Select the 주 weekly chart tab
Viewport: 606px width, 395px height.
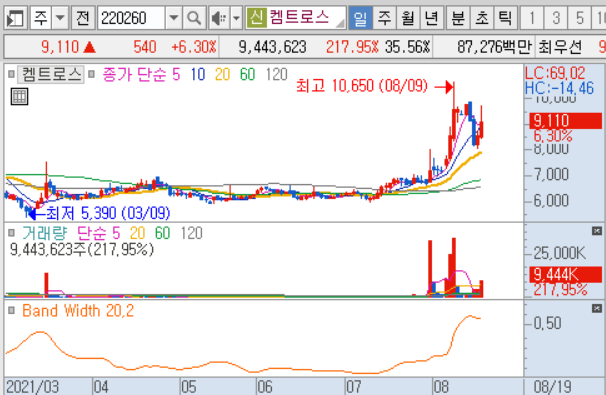tap(384, 18)
